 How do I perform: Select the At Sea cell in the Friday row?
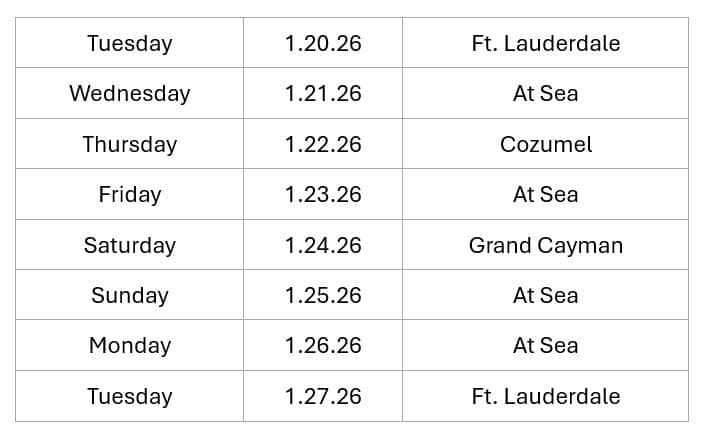click(x=545, y=195)
